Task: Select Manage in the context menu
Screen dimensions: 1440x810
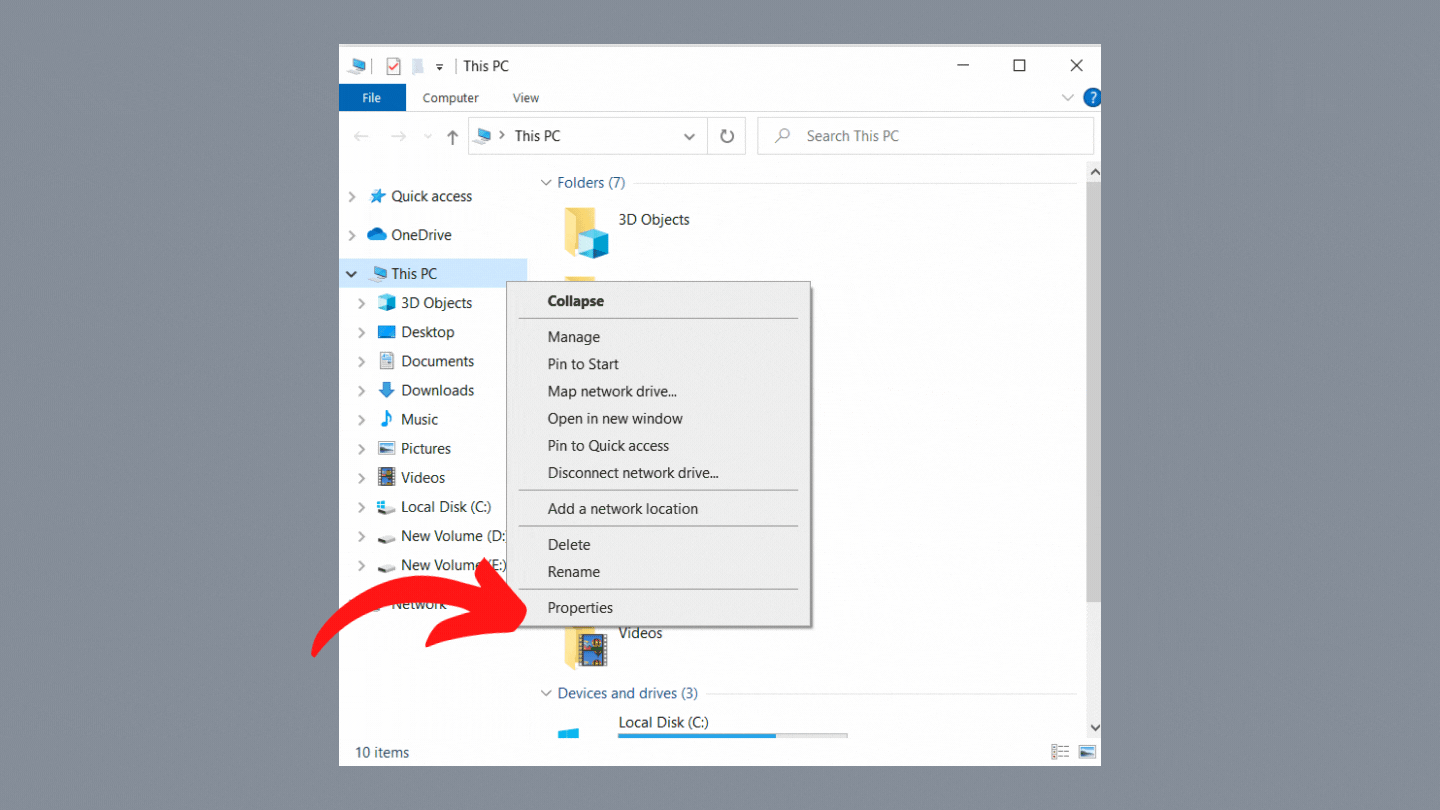Action: click(x=574, y=337)
